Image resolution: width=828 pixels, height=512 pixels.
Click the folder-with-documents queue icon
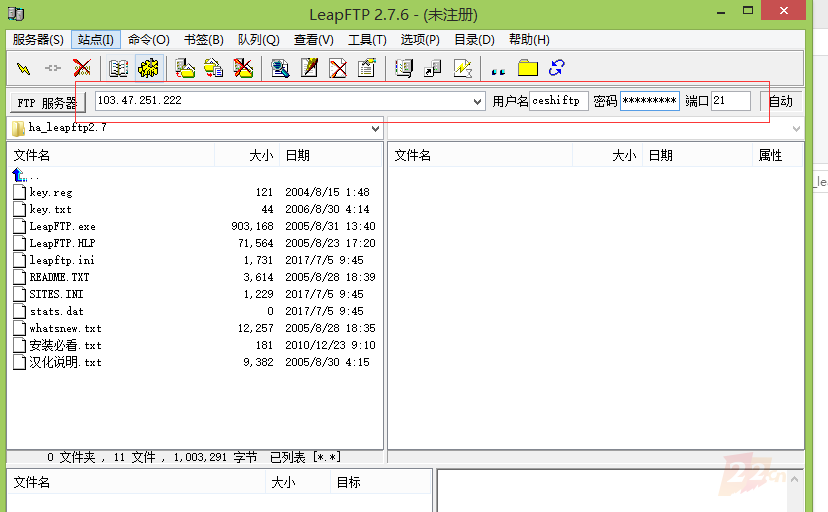pyautogui.click(x=213, y=68)
